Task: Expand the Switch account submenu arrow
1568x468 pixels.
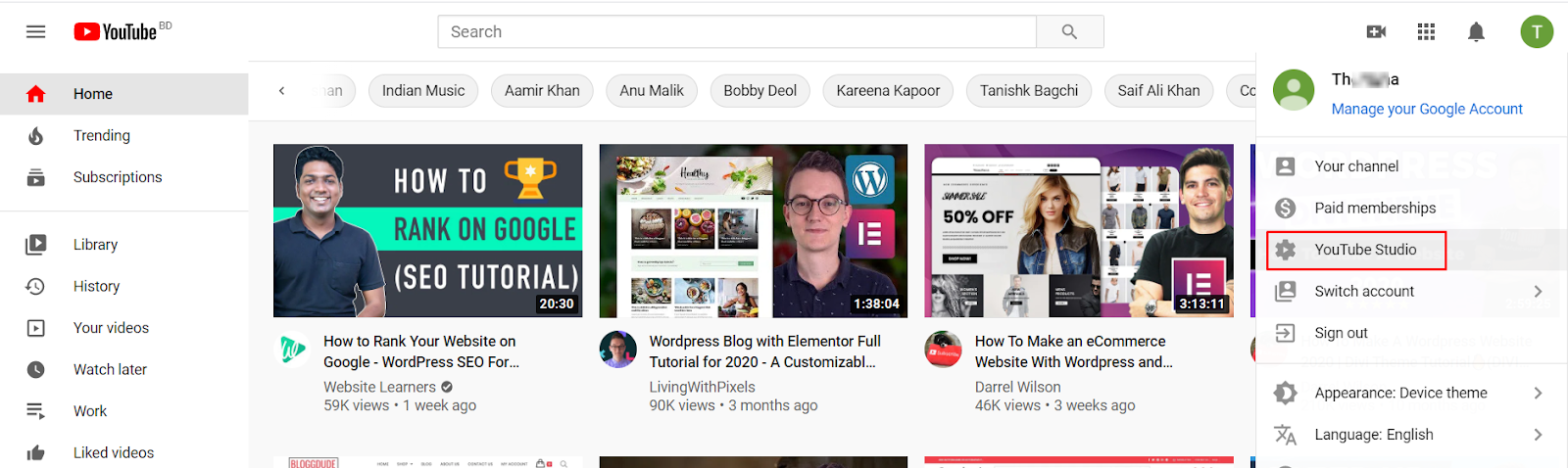Action: pos(1538,291)
